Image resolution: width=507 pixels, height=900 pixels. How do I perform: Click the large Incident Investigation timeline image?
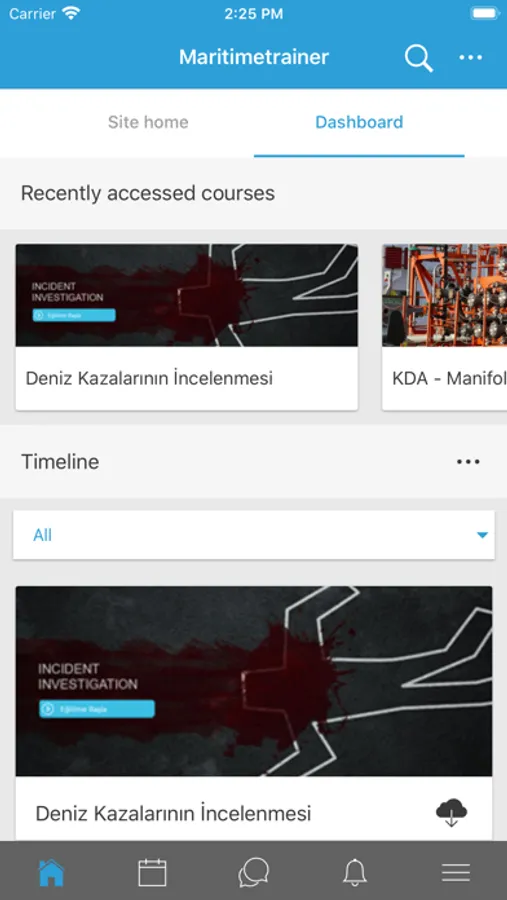click(254, 681)
